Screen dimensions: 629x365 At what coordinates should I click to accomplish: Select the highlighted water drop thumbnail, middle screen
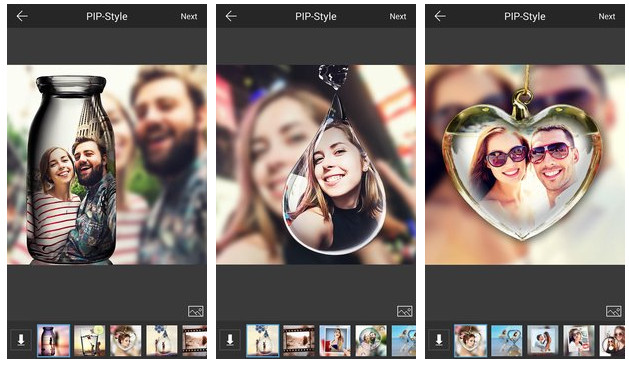coord(262,341)
